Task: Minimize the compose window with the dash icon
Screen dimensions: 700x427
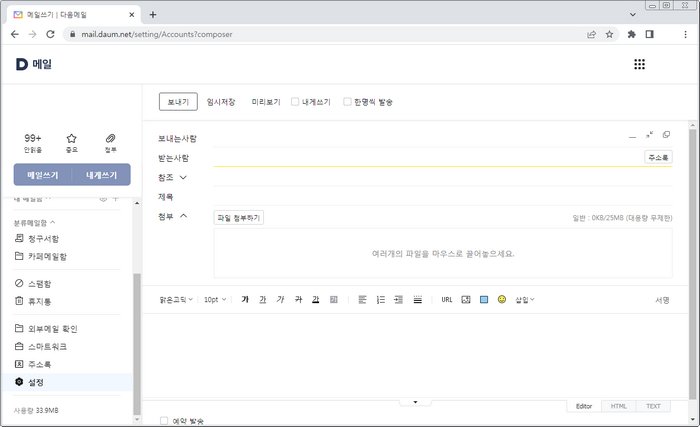Action: click(x=632, y=137)
